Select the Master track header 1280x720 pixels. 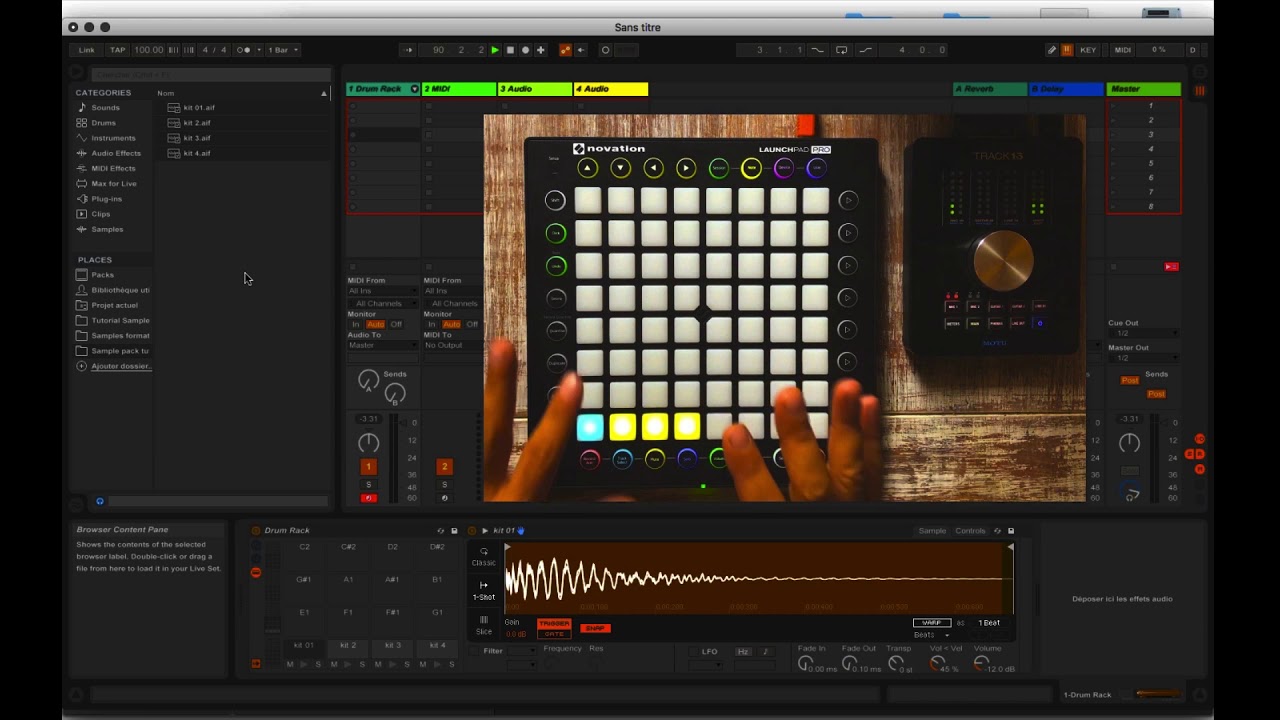click(1143, 89)
